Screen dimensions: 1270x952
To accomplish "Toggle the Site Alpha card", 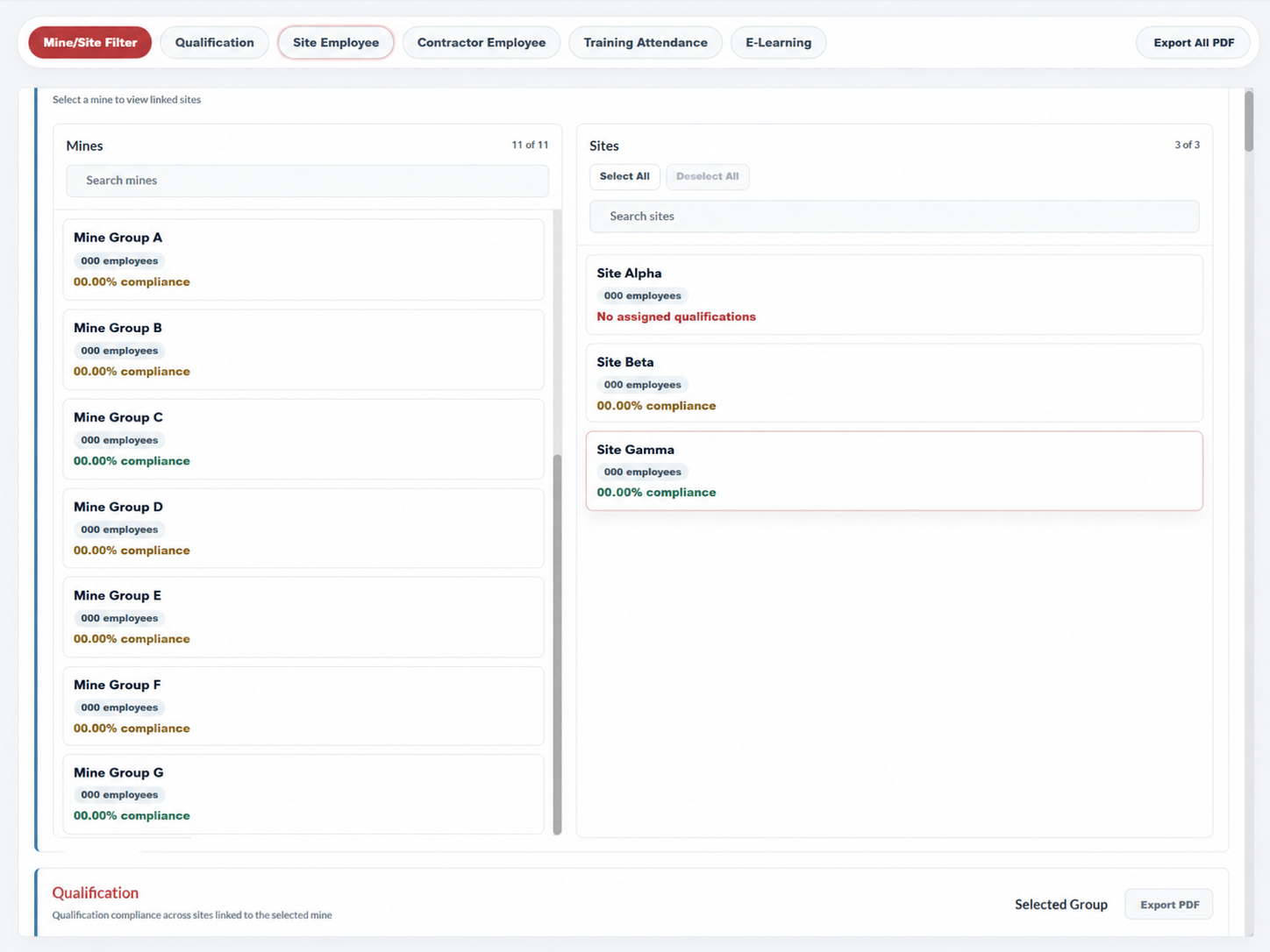I will click(894, 295).
